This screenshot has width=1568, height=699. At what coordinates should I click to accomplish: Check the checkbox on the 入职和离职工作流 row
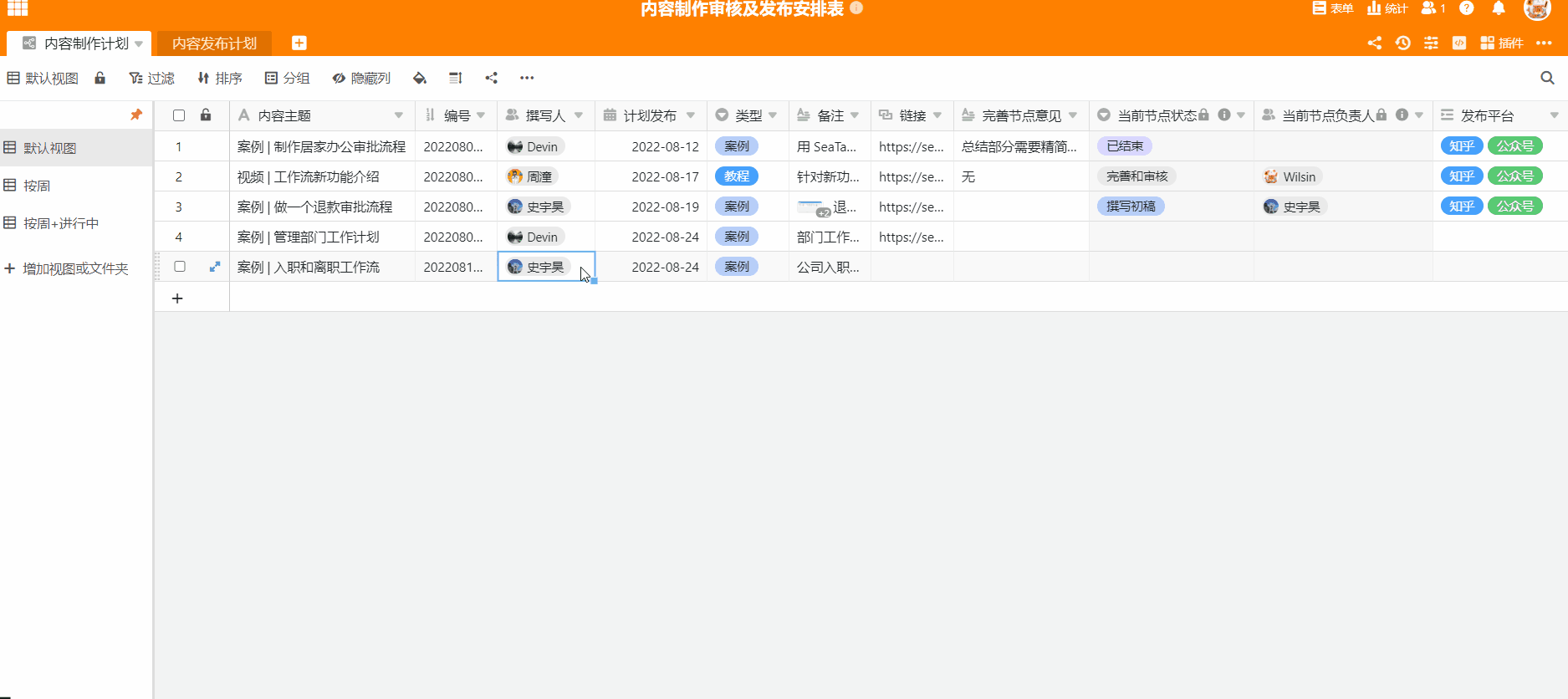pos(180,267)
